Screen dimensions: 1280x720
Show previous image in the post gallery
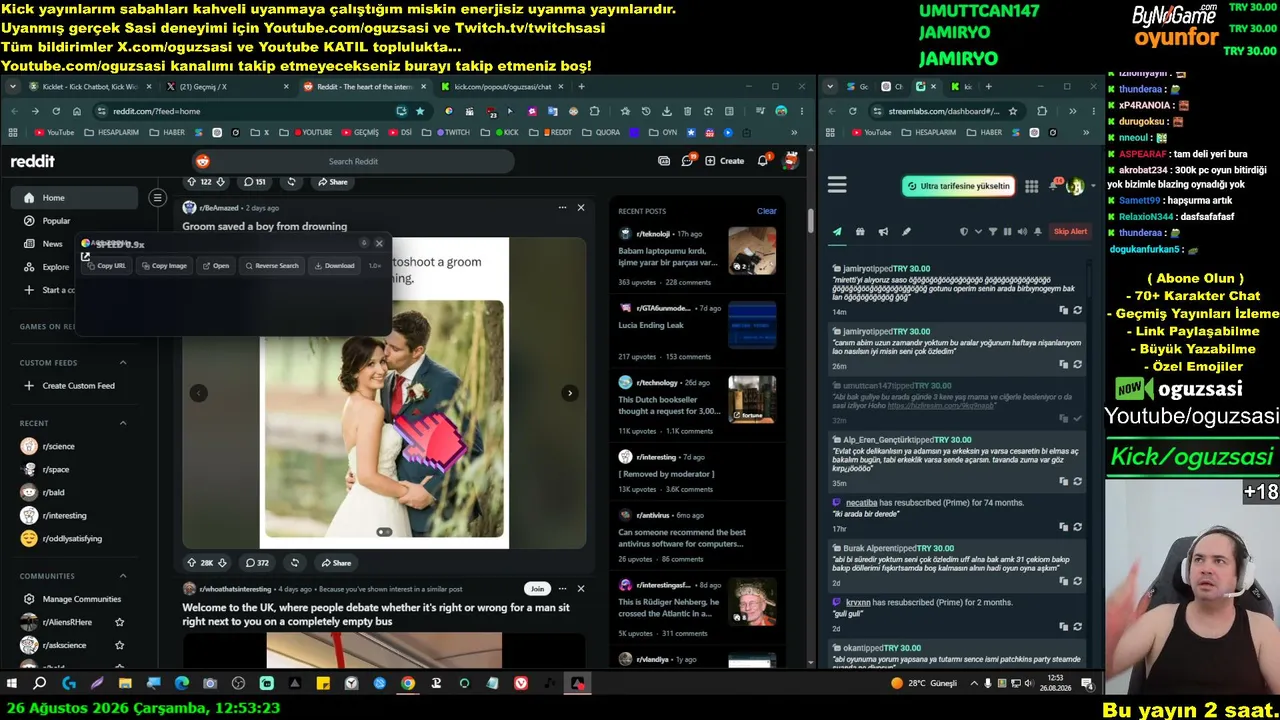(198, 393)
